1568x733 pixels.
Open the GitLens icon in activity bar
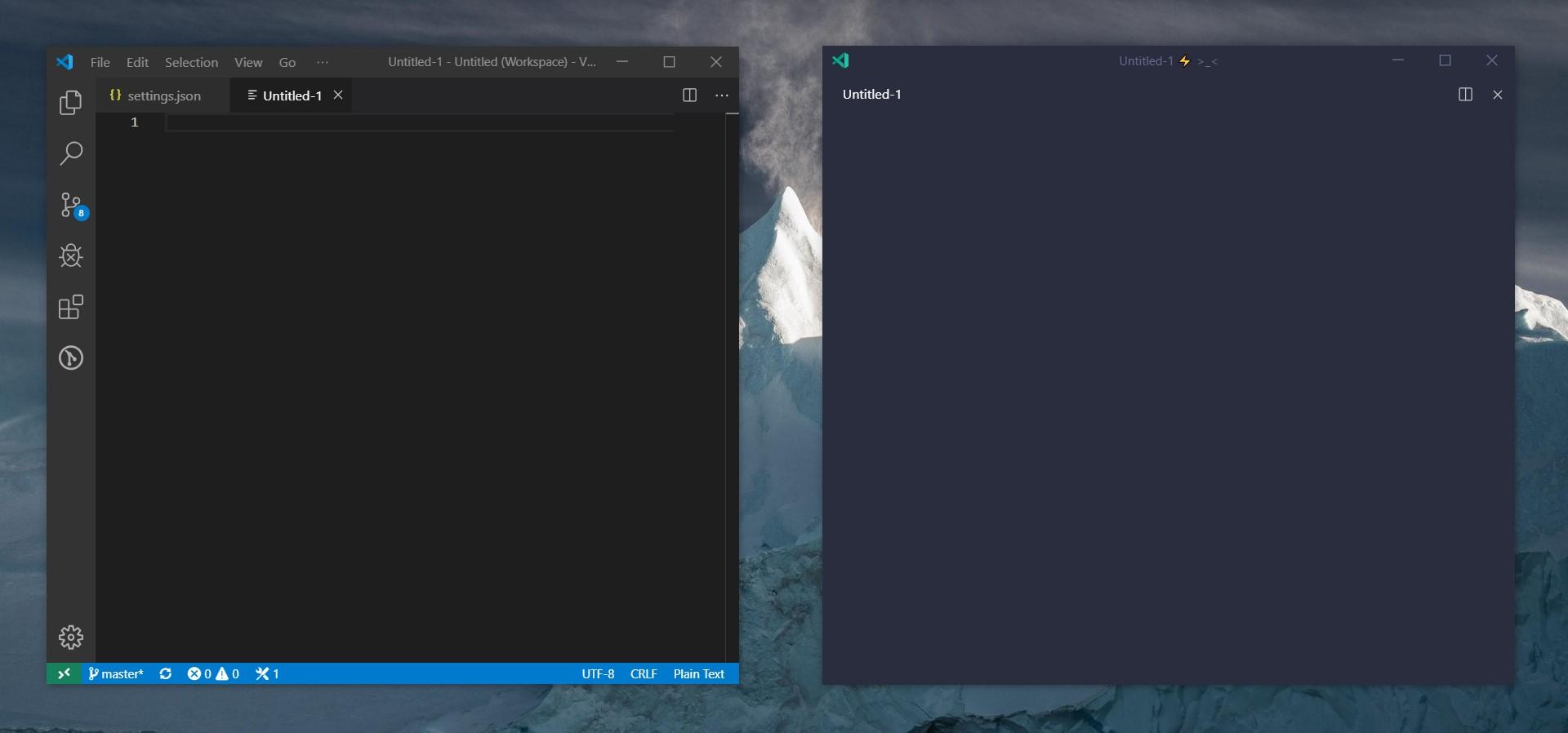(71, 358)
